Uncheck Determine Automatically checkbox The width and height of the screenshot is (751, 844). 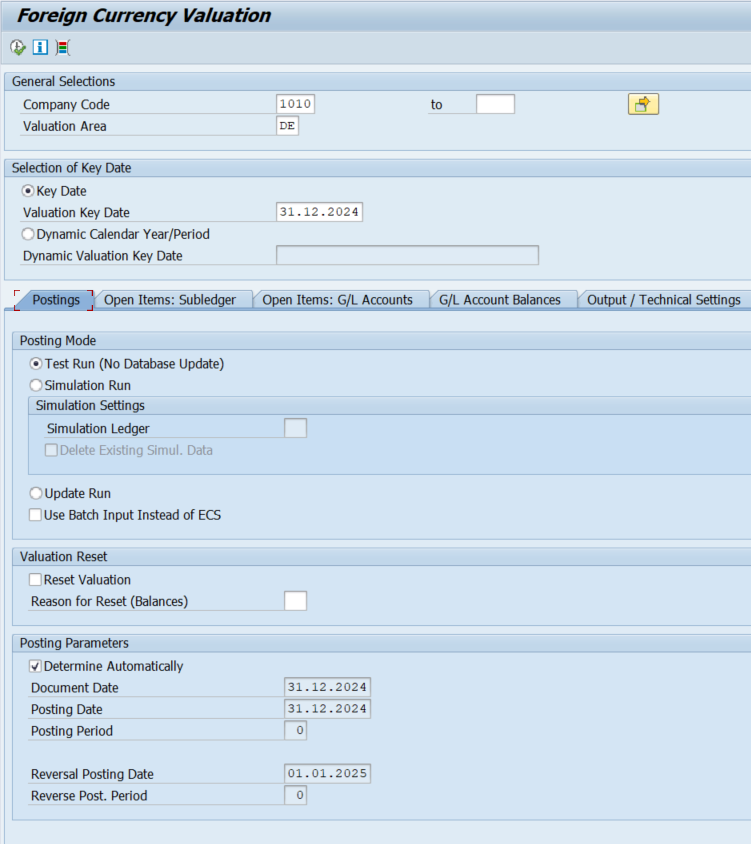(36, 666)
